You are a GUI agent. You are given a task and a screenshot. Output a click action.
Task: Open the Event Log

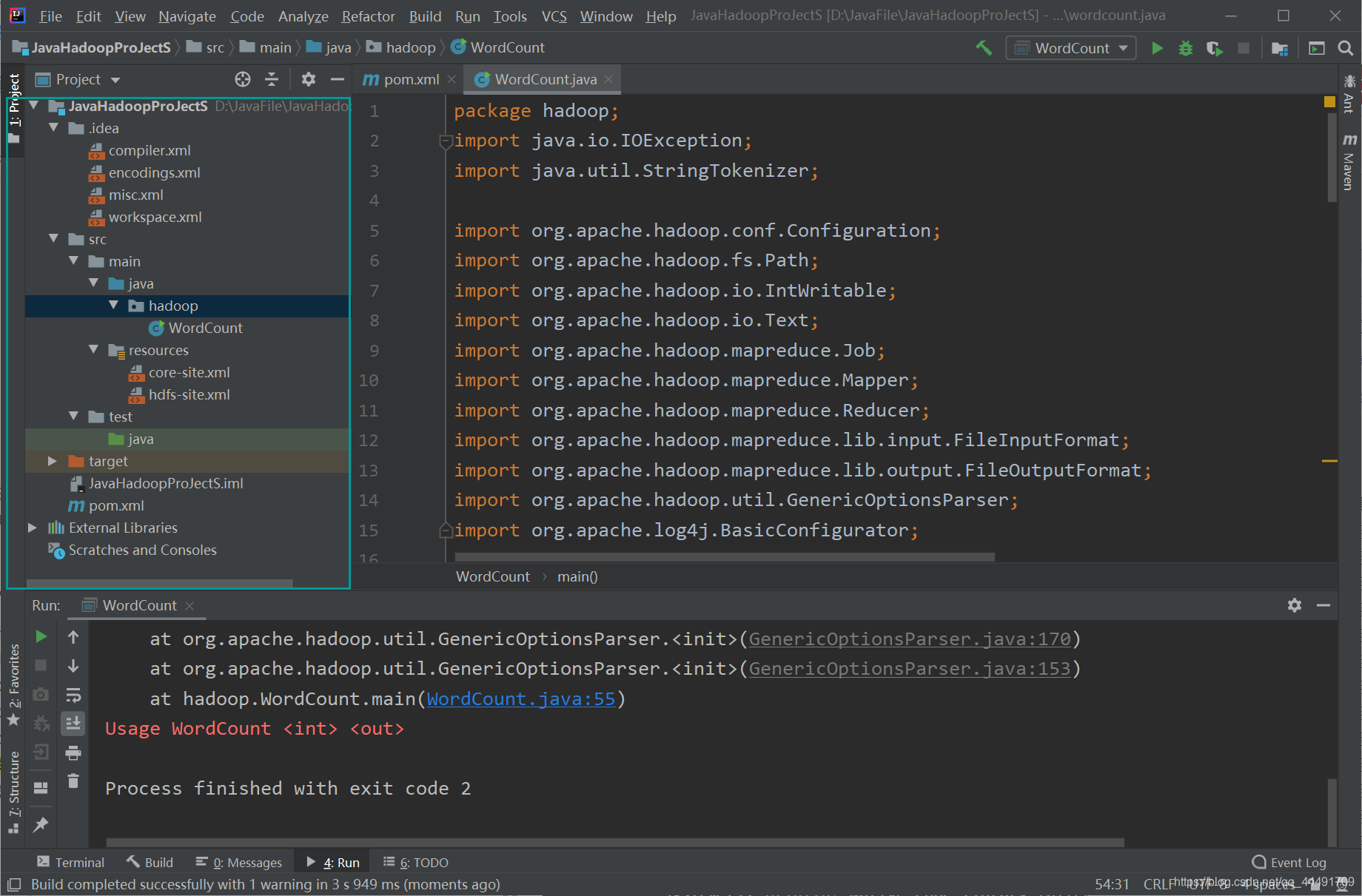(1289, 862)
